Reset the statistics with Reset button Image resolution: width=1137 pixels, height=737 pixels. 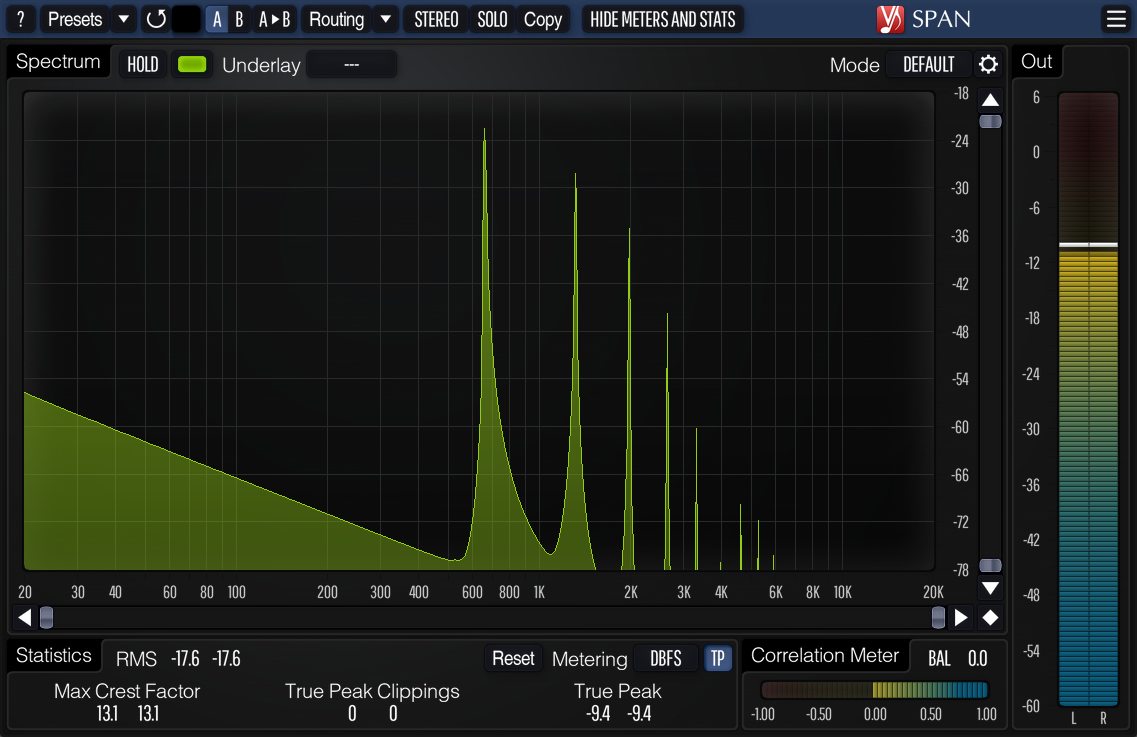[x=513, y=658]
